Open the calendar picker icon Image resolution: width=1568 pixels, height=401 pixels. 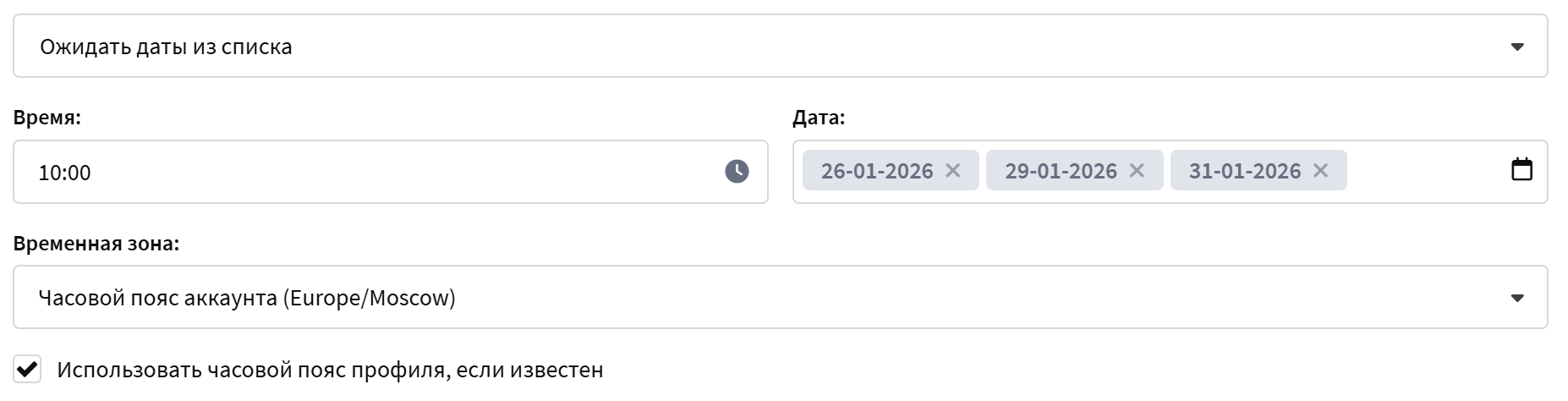point(1521,170)
